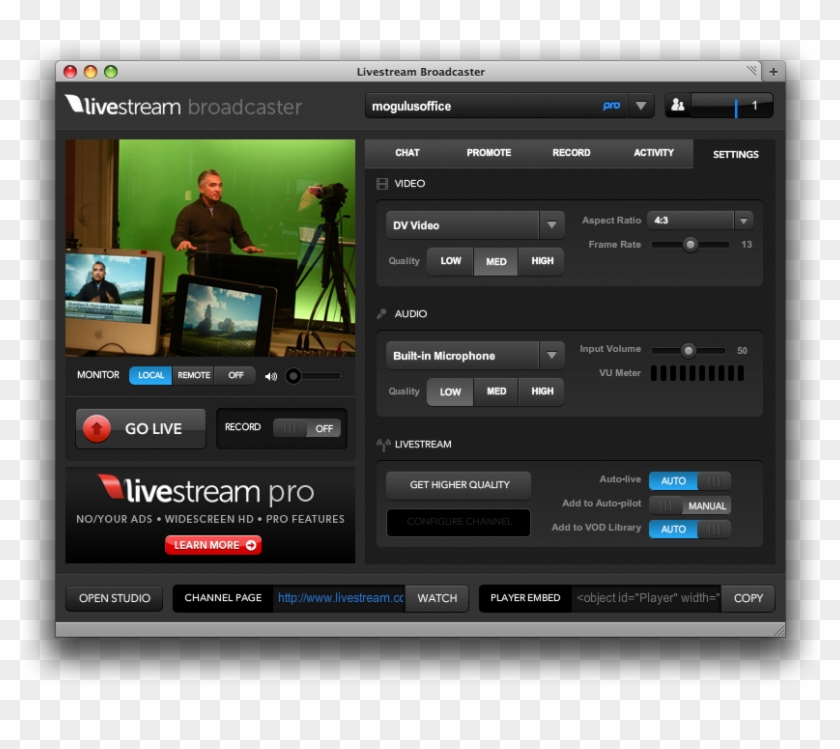Click the microphone icon beside AUDIO
This screenshot has height=749, width=840.
[x=381, y=314]
